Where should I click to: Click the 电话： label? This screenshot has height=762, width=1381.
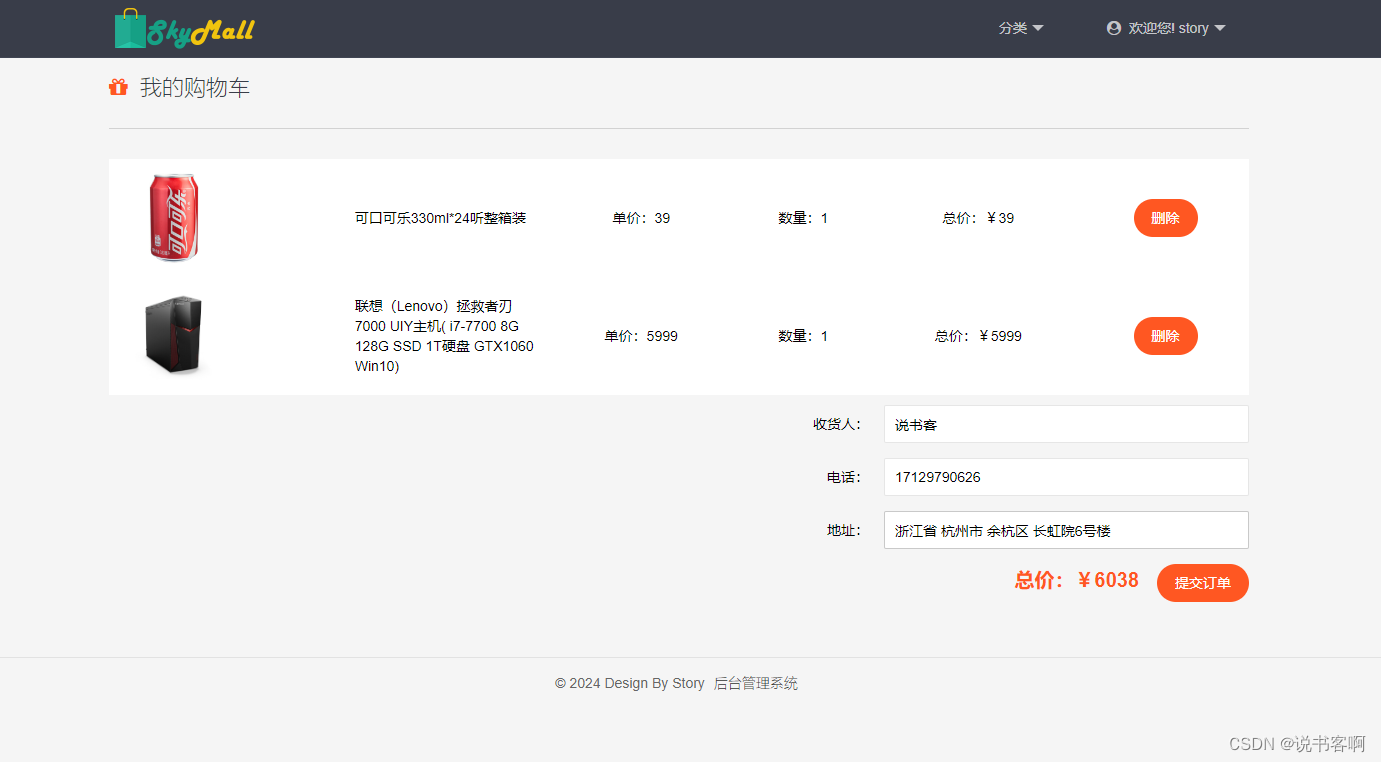point(844,477)
